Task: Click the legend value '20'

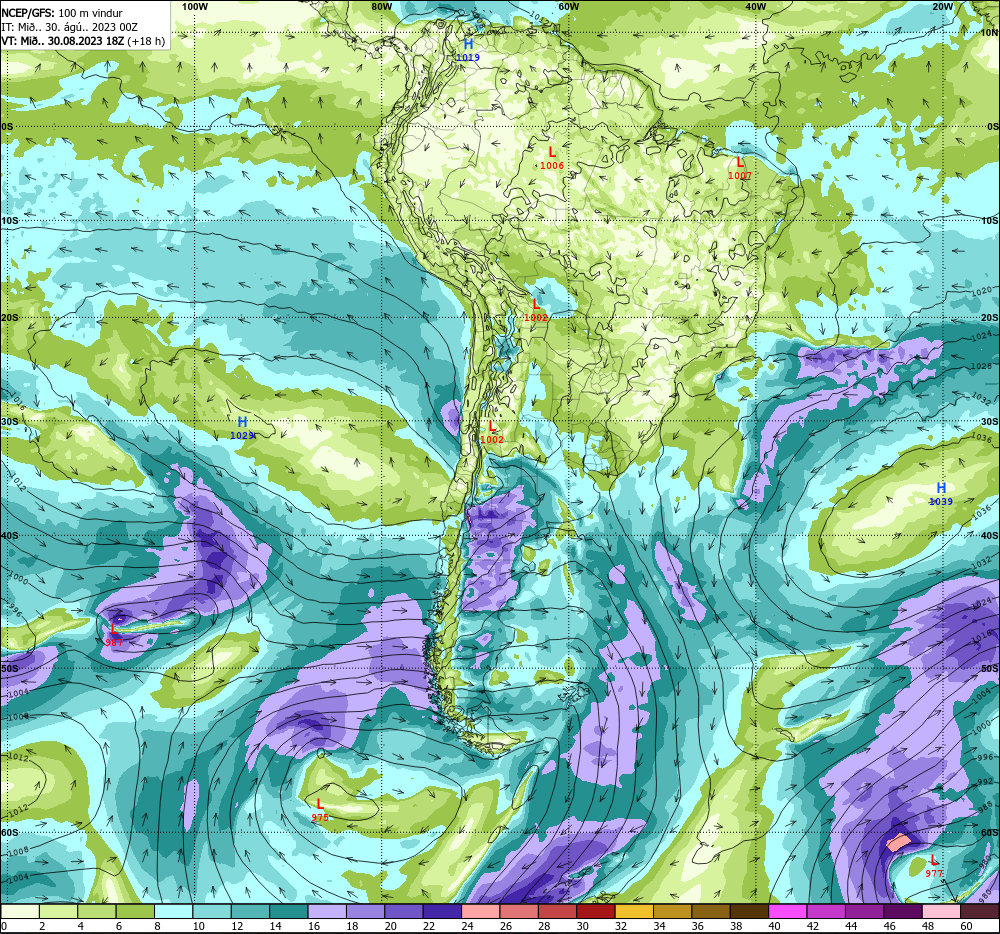Action: coord(390,926)
